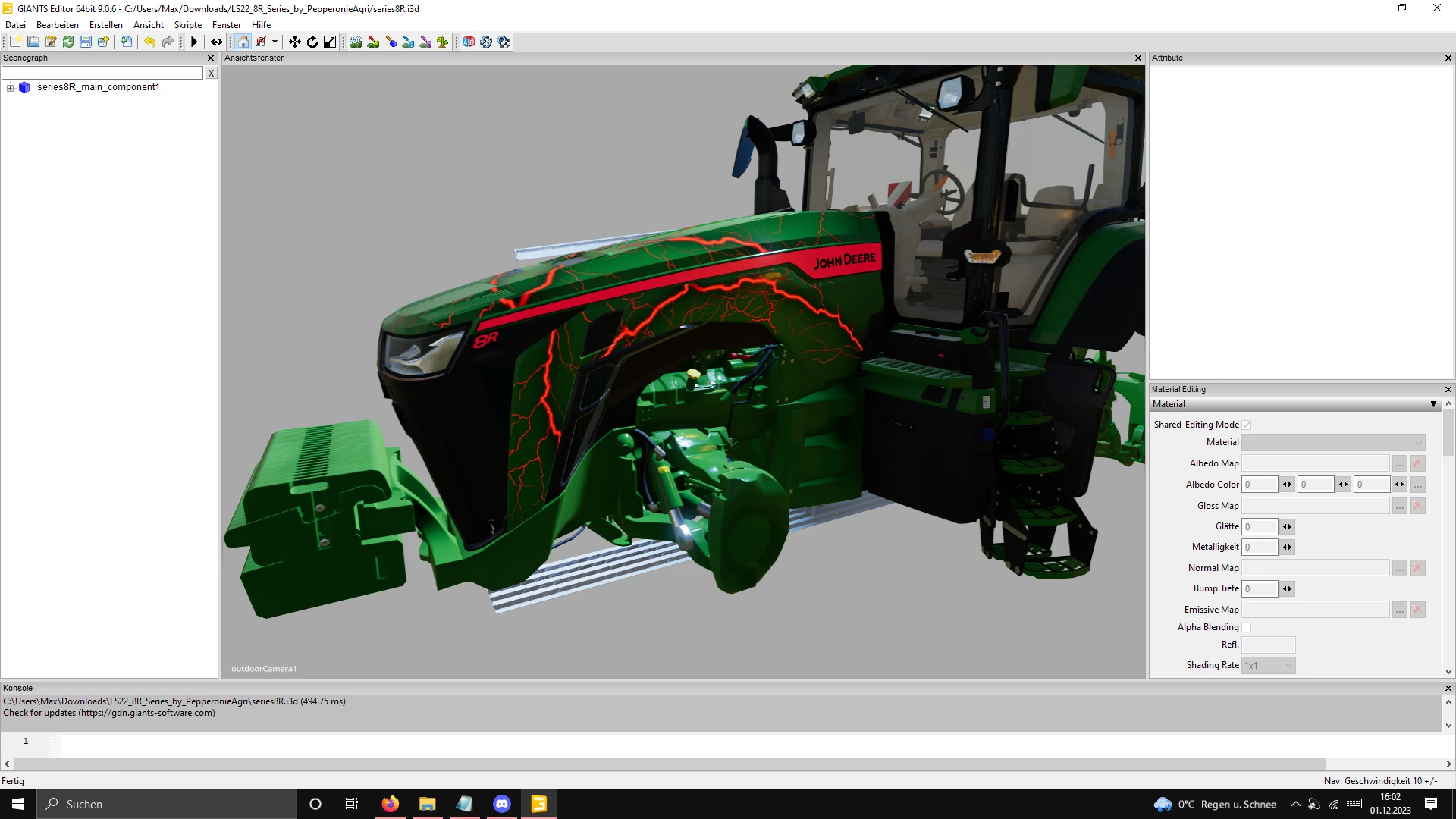Enable Alpha Blending checkbox
Screen dimensions: 1456x819
1246,627
